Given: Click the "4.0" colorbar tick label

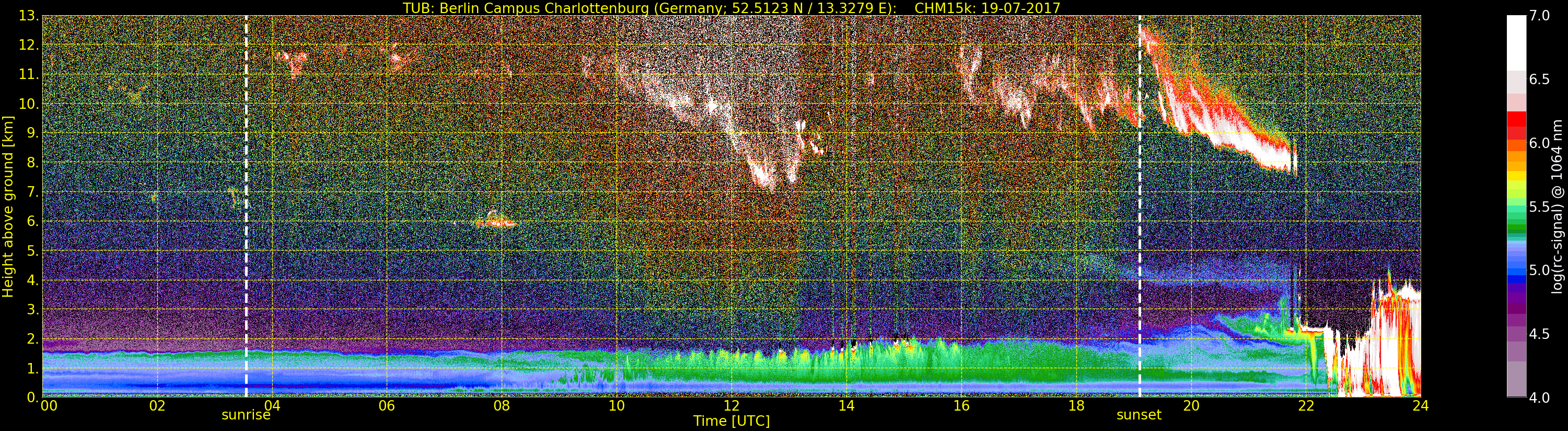Looking at the screenshot, I should click(1540, 398).
